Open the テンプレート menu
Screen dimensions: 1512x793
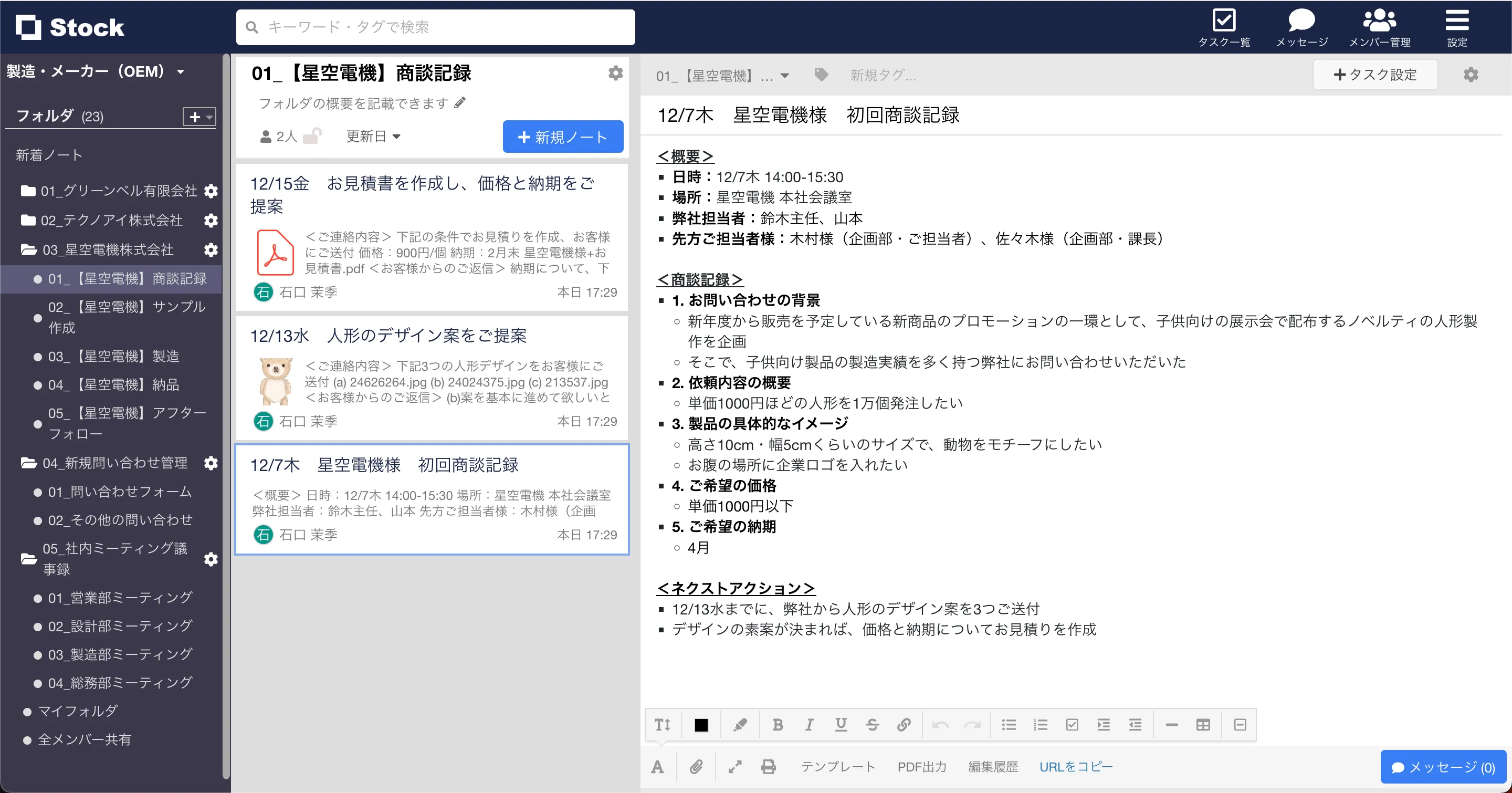(x=838, y=767)
